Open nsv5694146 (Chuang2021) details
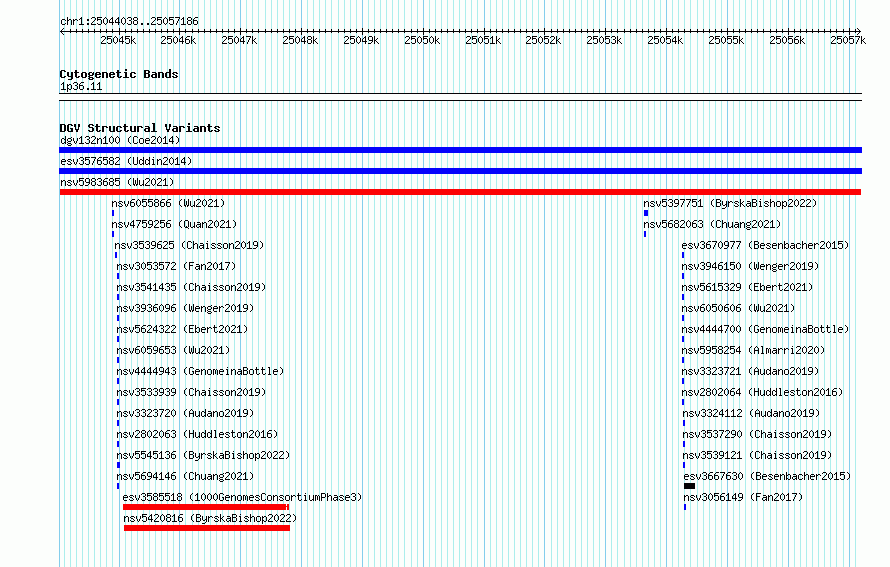 tap(185, 476)
